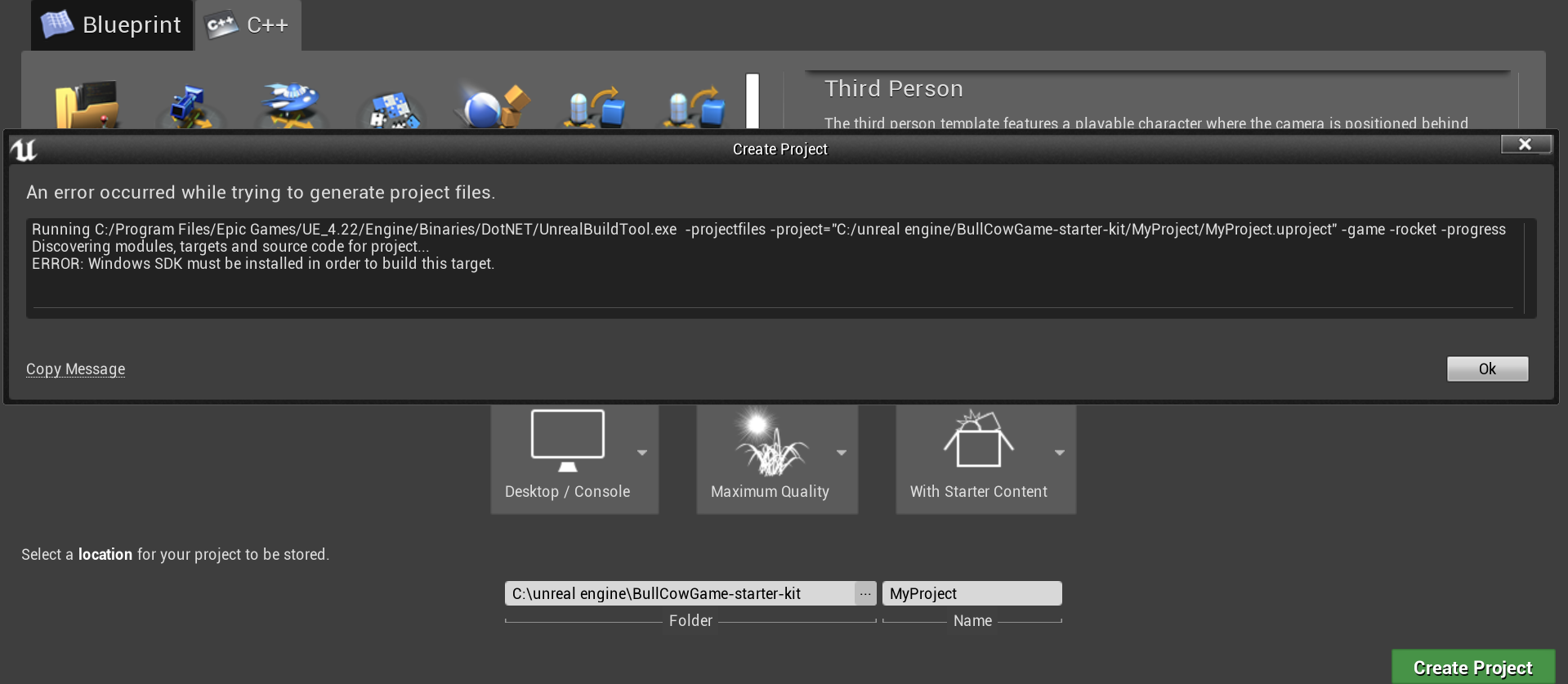This screenshot has height=684, width=1568.
Task: Select the camera-on-tripod template thumbnail
Action: point(190,106)
